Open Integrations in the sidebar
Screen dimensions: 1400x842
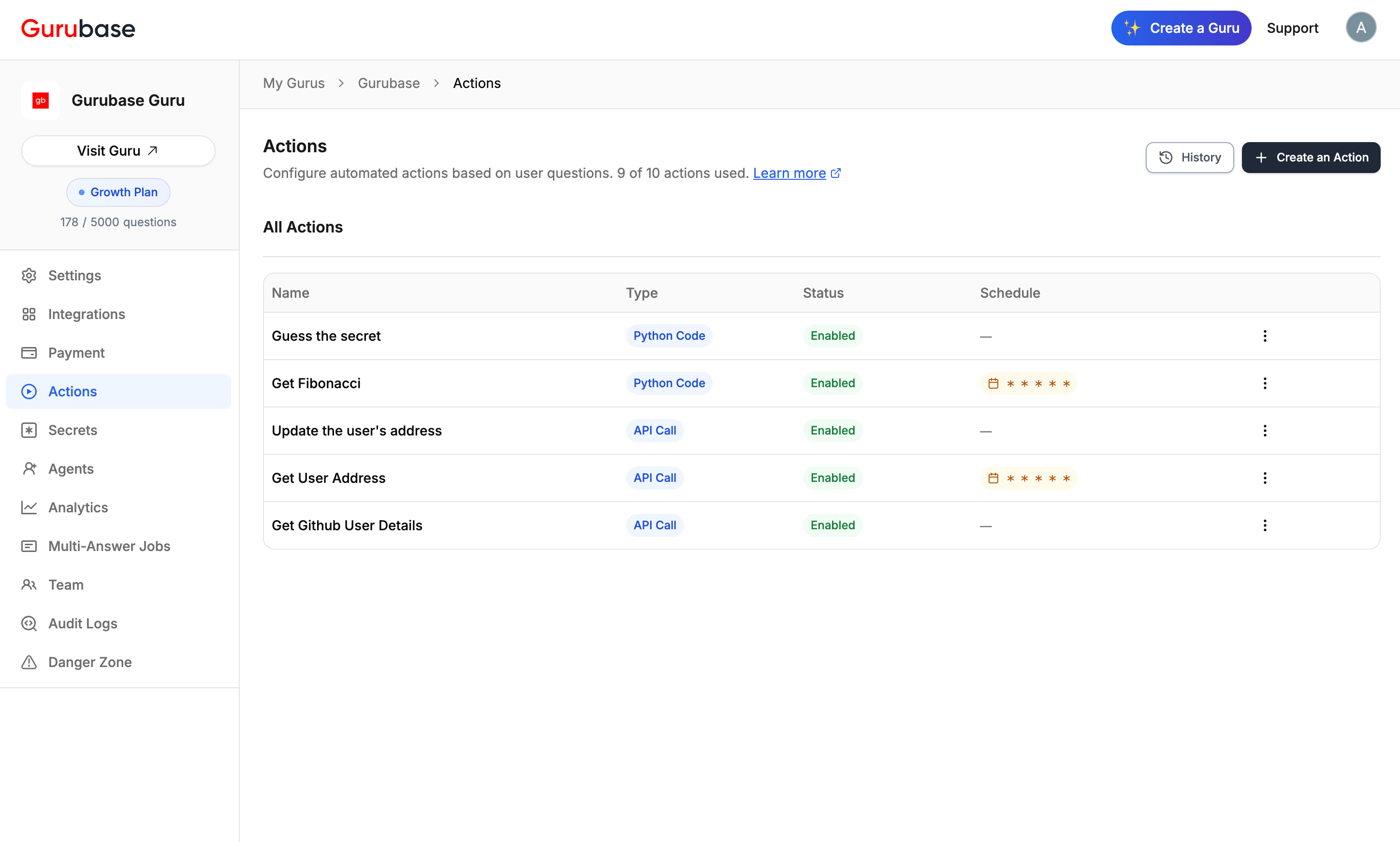coord(118,314)
